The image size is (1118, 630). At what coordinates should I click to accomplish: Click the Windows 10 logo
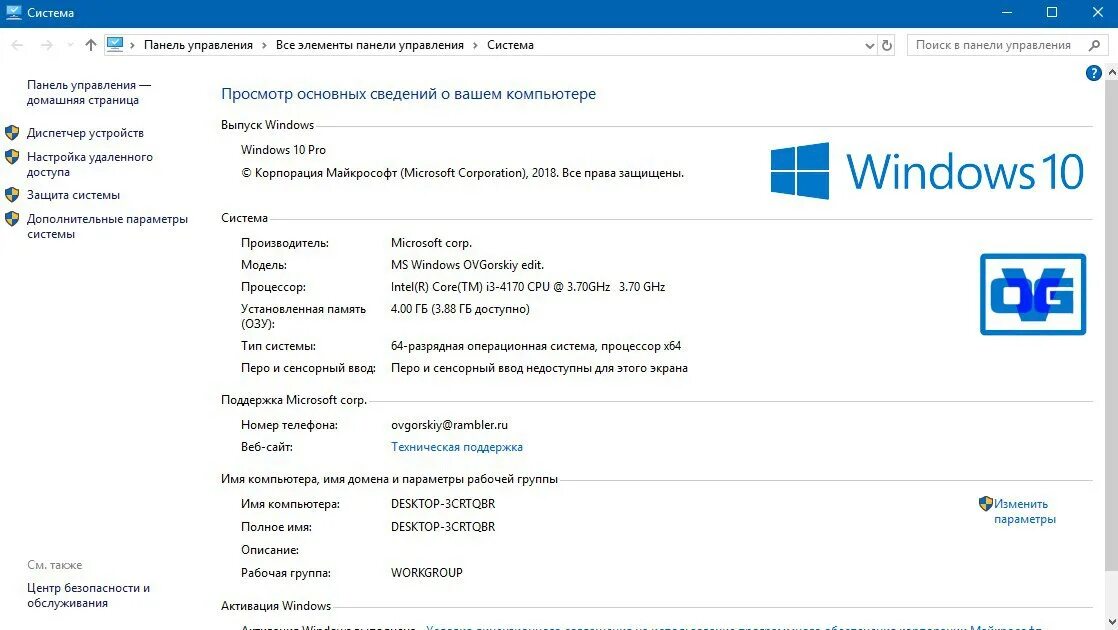[x=927, y=171]
